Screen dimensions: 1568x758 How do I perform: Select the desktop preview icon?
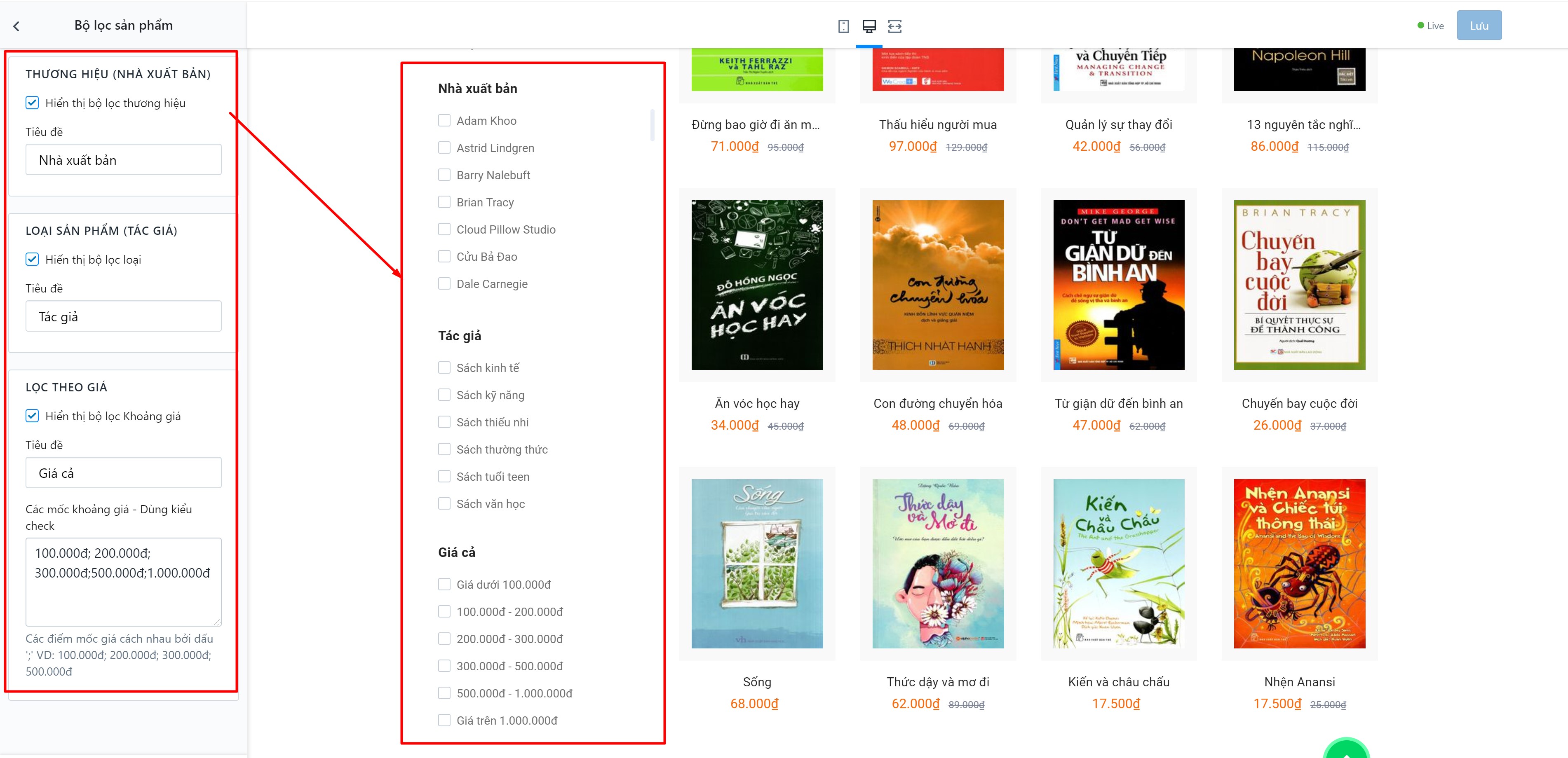click(869, 26)
